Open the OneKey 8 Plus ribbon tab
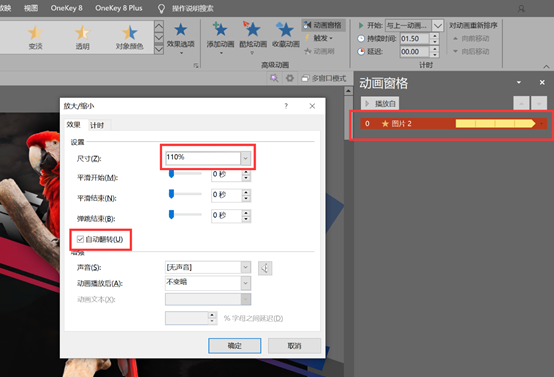Viewport: 554px width, 377px height. (119, 8)
